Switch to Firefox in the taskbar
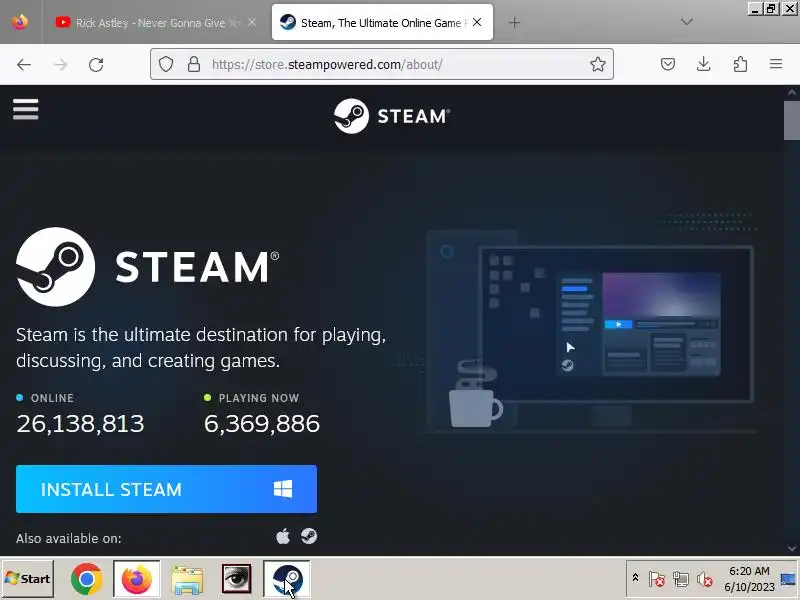This screenshot has height=600, width=800. pyautogui.click(x=136, y=579)
